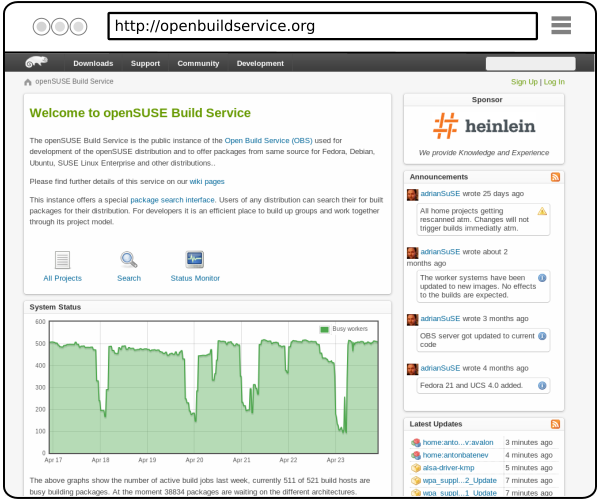Click the second browser window circle button

coord(60,27)
